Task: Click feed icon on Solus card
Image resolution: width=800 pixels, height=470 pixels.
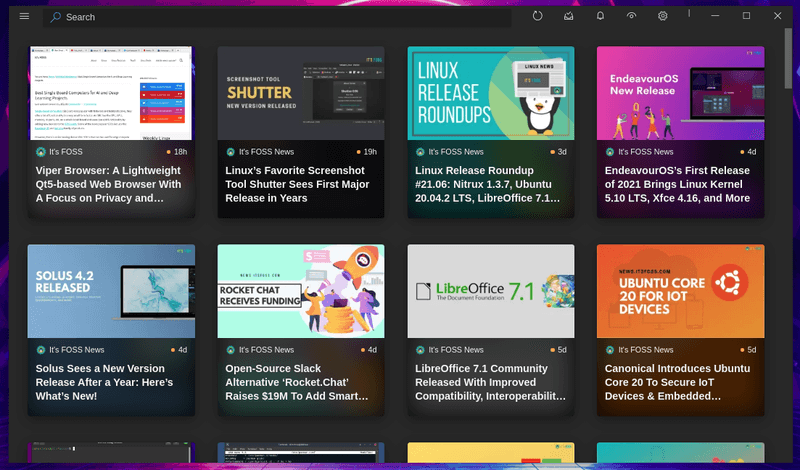Action: (x=41, y=350)
